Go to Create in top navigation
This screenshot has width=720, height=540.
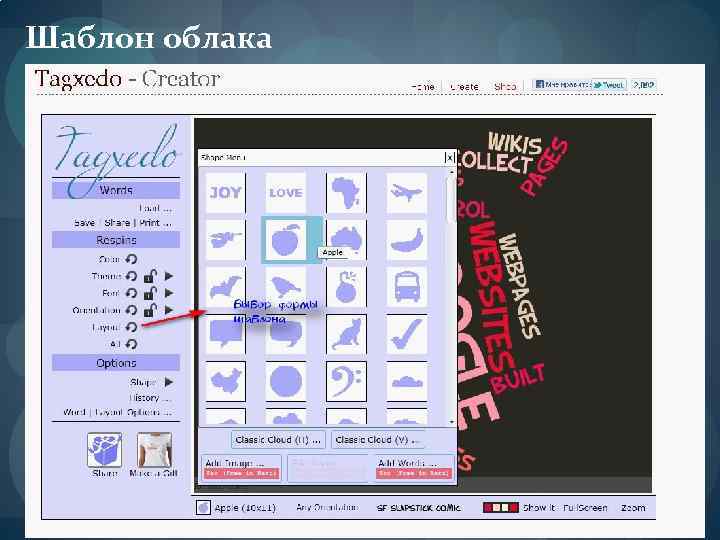pyautogui.click(x=464, y=86)
